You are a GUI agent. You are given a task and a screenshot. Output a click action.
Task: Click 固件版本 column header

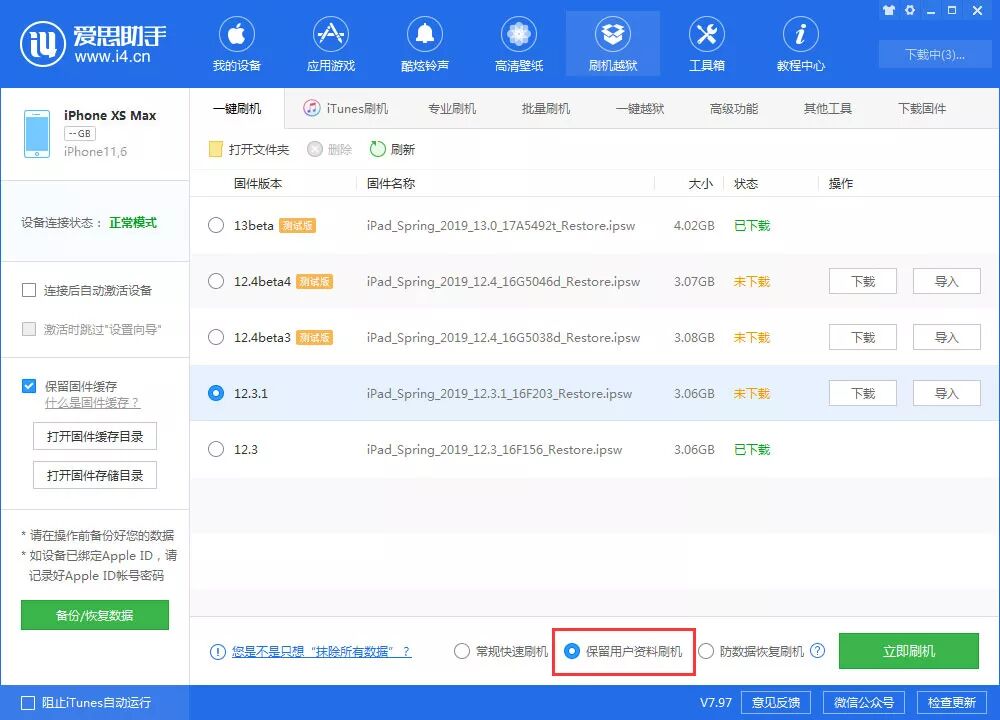pyautogui.click(x=258, y=184)
